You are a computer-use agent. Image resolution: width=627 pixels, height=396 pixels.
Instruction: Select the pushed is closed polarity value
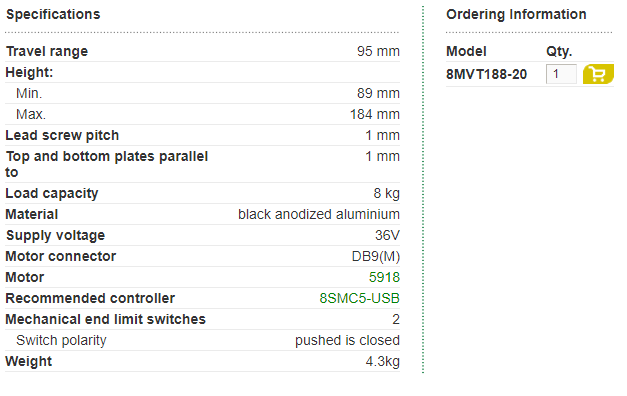coord(347,340)
